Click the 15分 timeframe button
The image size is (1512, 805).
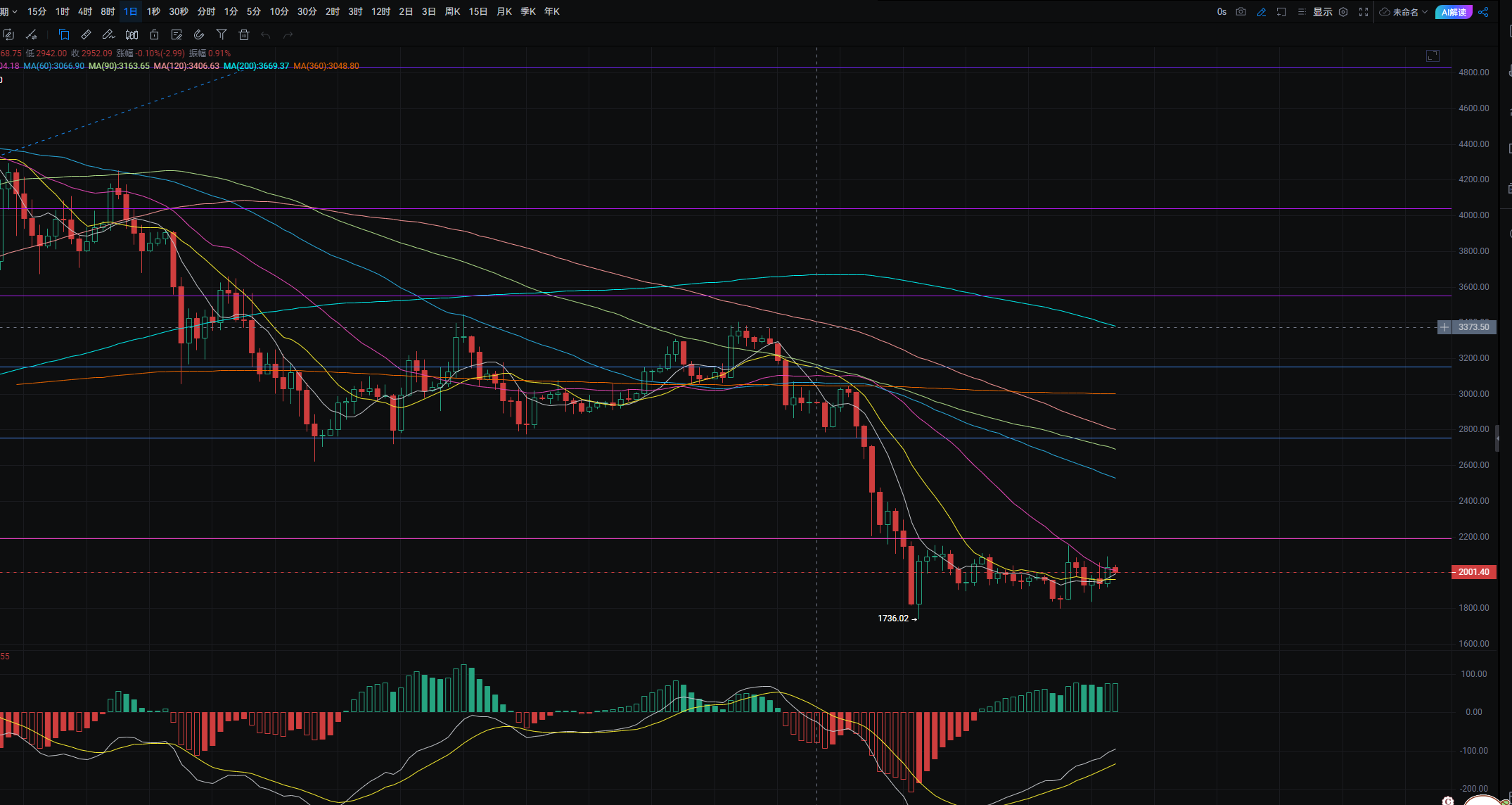click(x=37, y=12)
